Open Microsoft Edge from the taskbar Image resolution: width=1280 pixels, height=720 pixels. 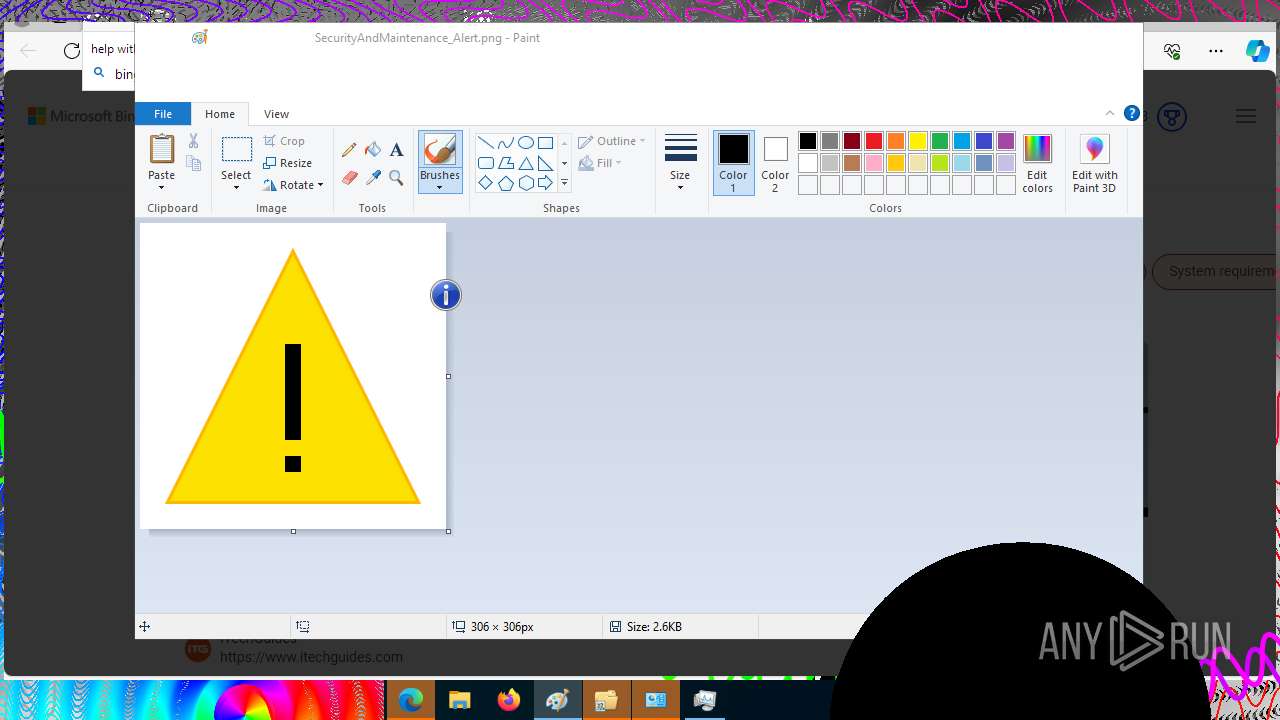pyautogui.click(x=411, y=700)
